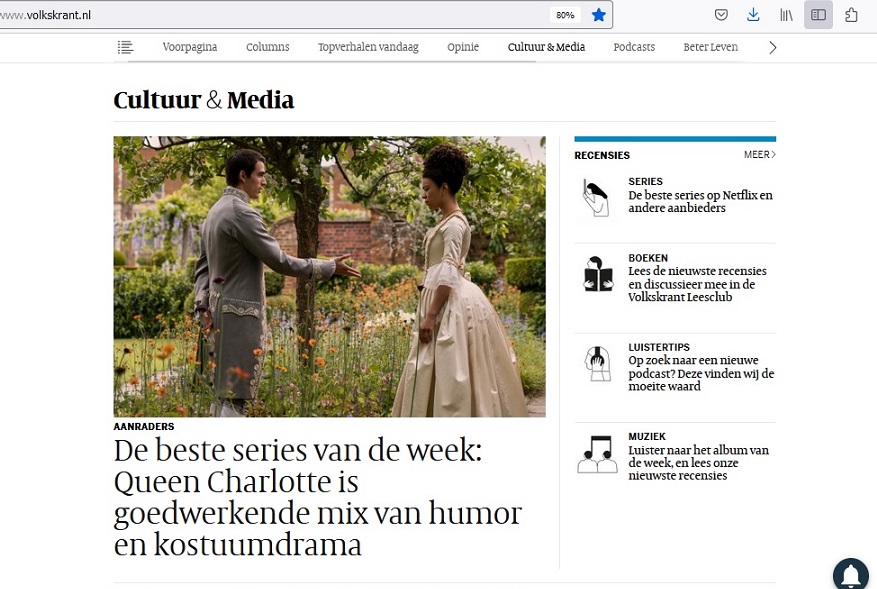Open the best Netflix series link
Image resolution: width=877 pixels, height=589 pixels.
(700, 201)
